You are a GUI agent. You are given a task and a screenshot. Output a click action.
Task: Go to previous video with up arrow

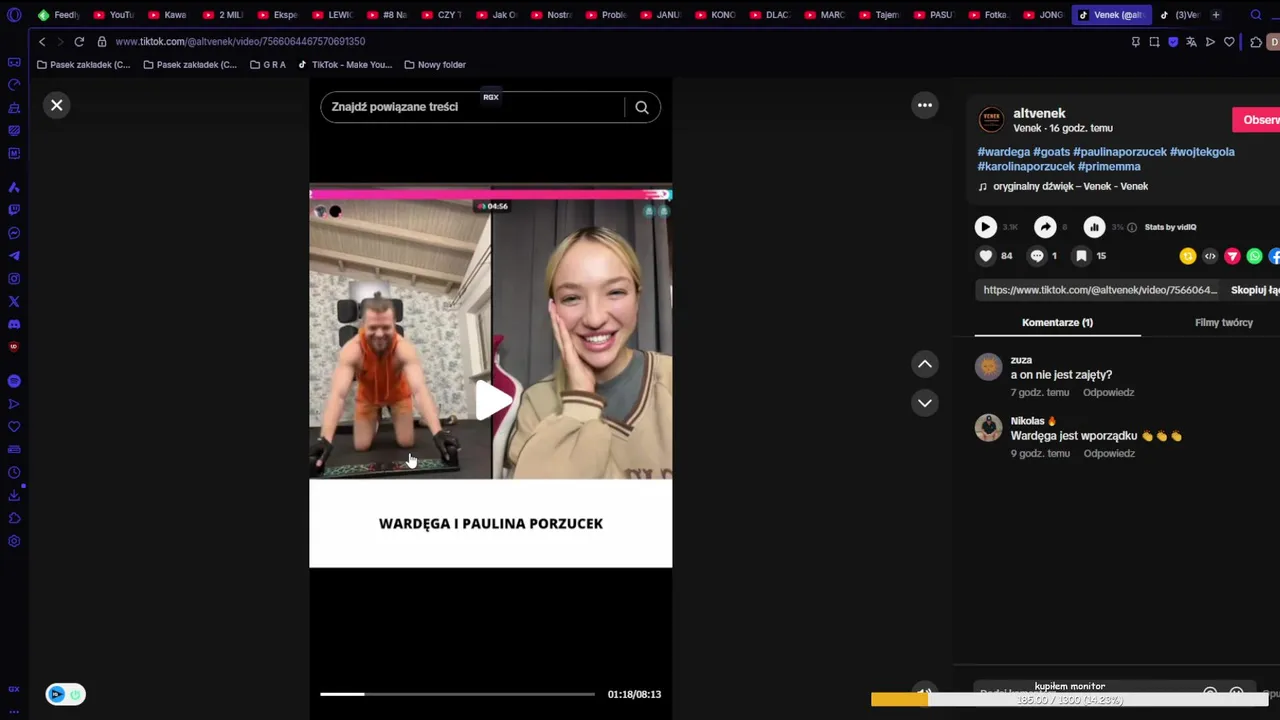(x=925, y=364)
